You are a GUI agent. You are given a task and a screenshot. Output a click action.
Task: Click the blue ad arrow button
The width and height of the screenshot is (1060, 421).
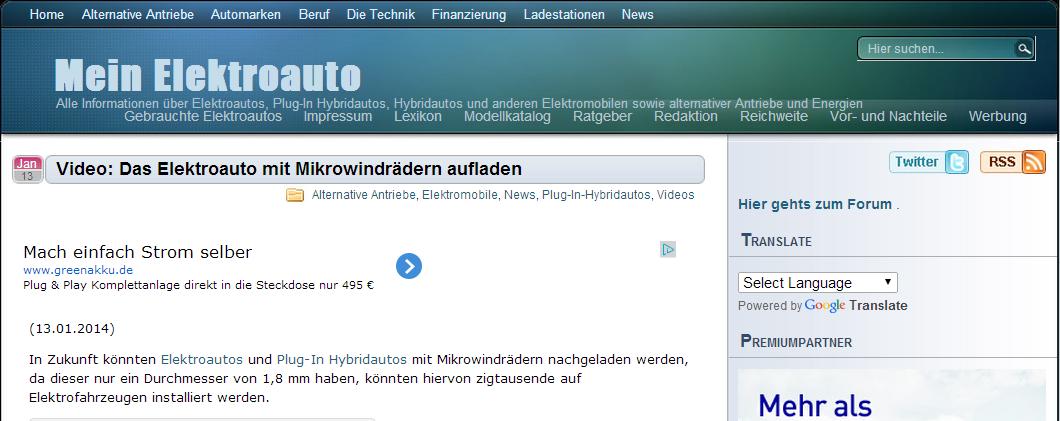click(408, 266)
